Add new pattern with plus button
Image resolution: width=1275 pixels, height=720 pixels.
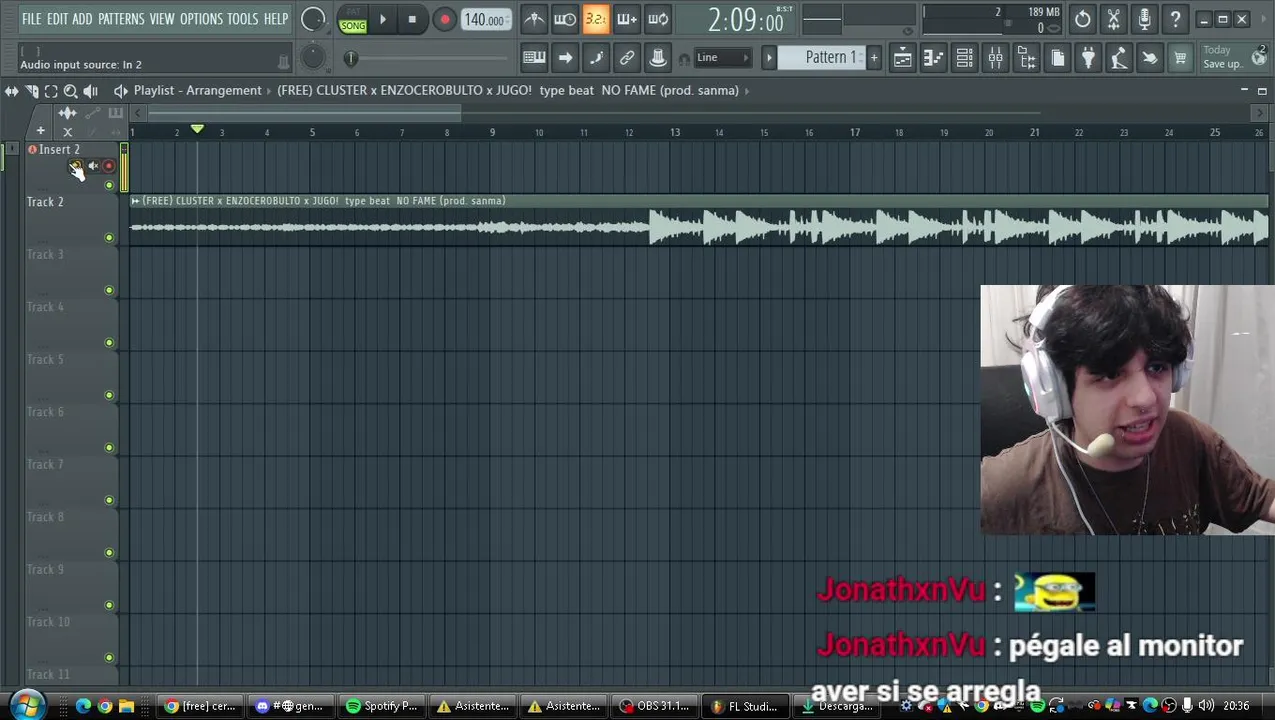tap(873, 58)
